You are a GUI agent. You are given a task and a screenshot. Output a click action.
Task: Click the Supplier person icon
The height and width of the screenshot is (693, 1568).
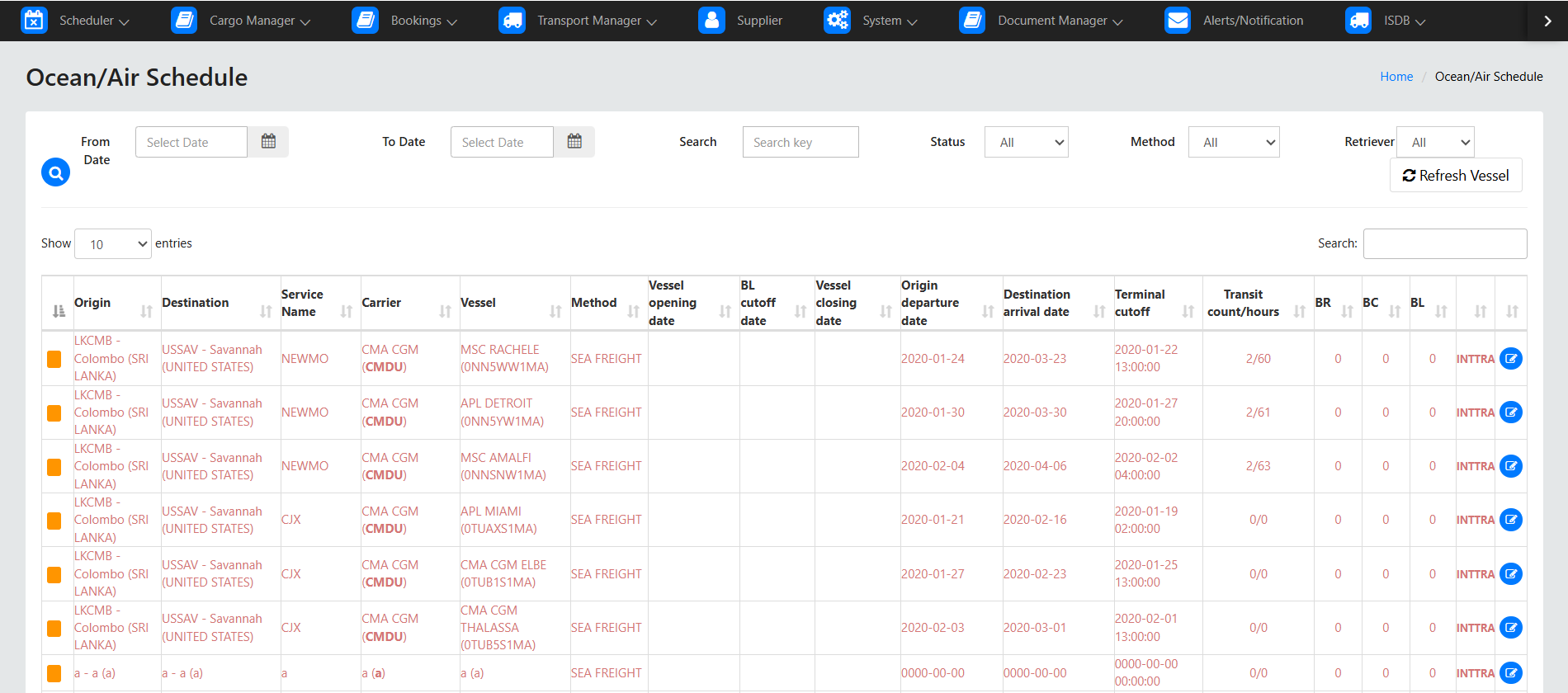711,21
